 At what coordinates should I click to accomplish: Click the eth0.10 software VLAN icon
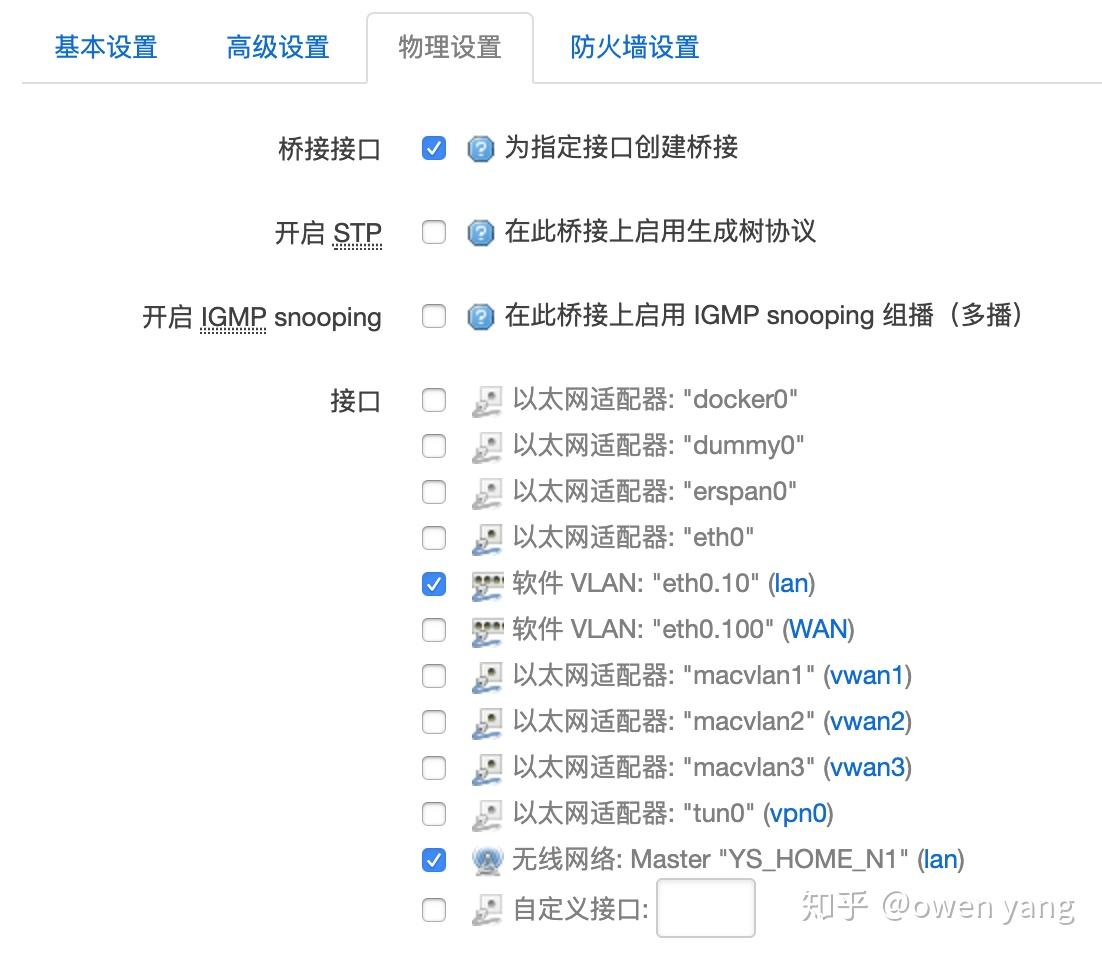coord(486,584)
